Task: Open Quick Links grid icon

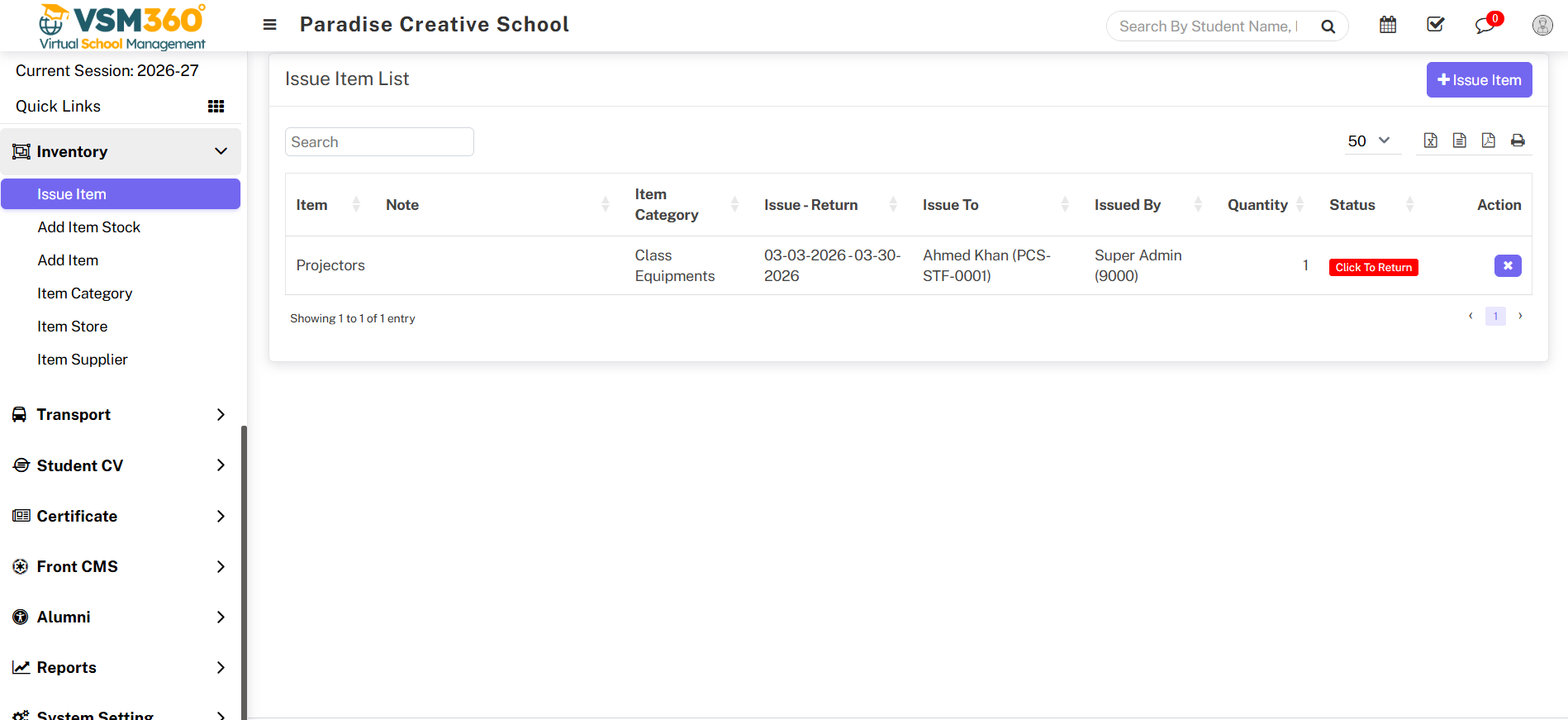Action: [x=216, y=106]
